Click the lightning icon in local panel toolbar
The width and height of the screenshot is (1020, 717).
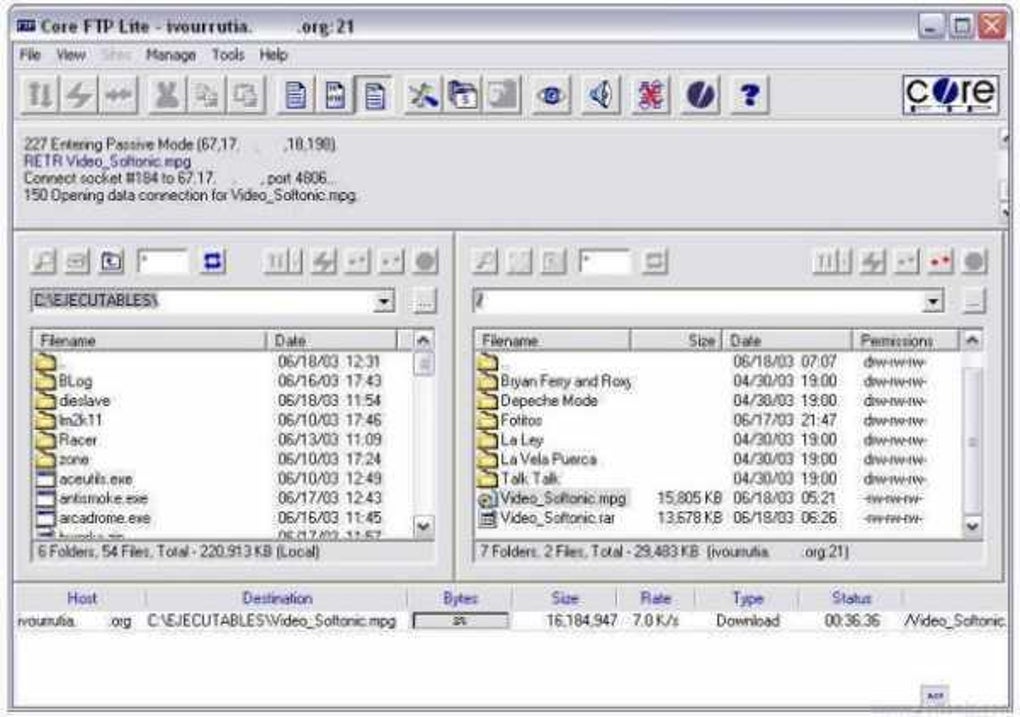324,262
